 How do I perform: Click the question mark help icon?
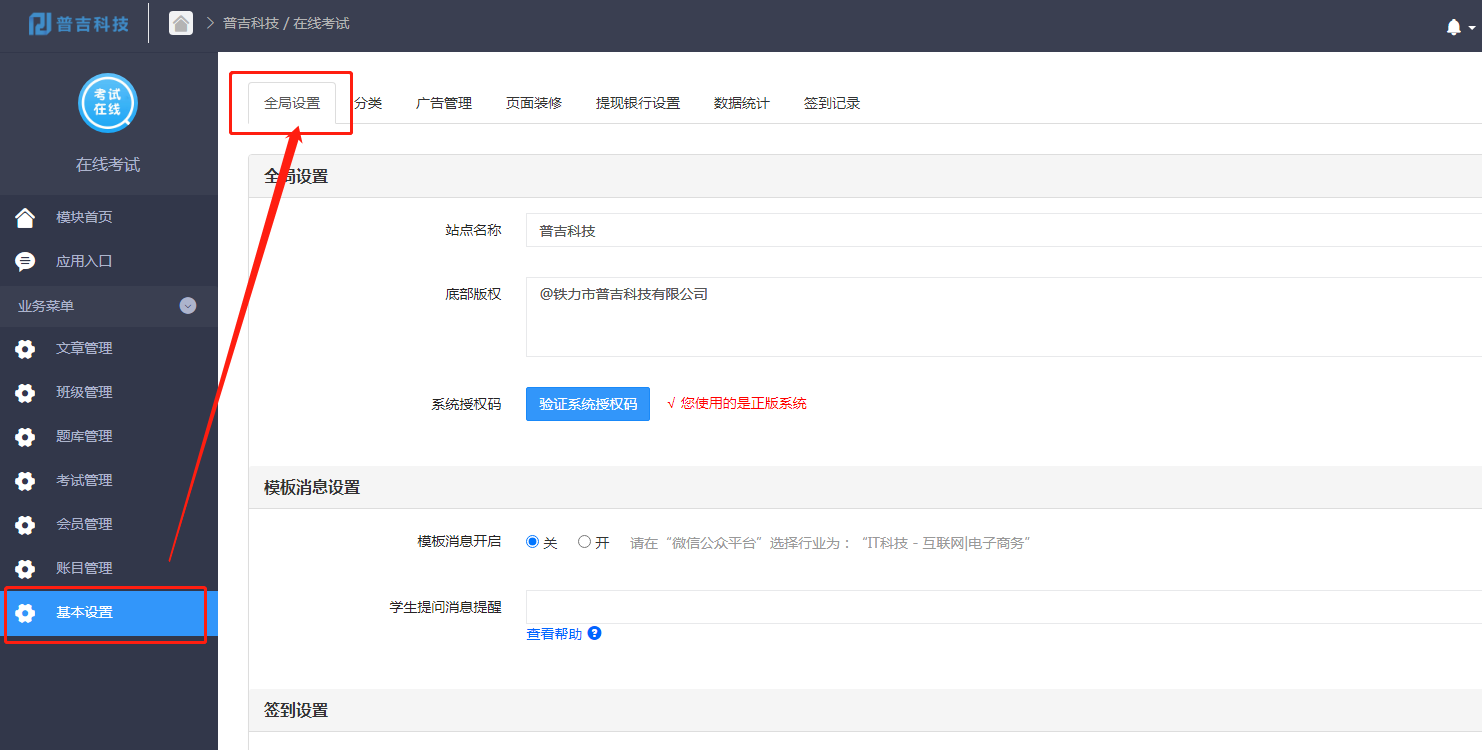594,633
